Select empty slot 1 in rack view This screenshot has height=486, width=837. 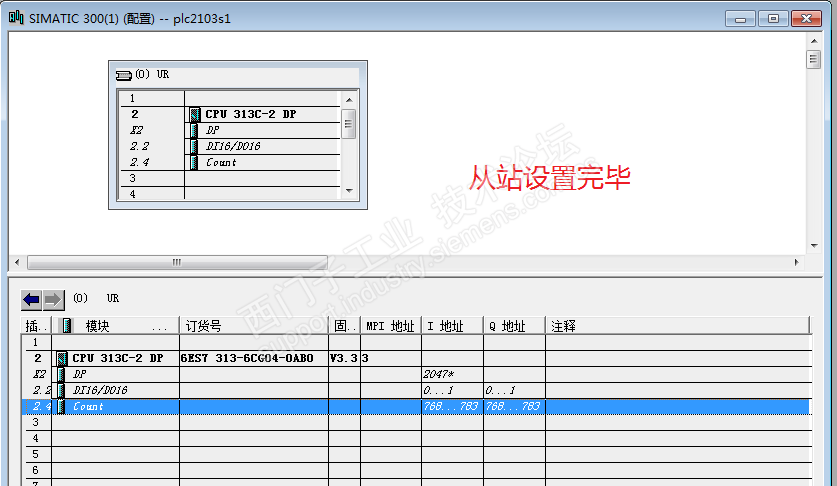click(x=230, y=98)
